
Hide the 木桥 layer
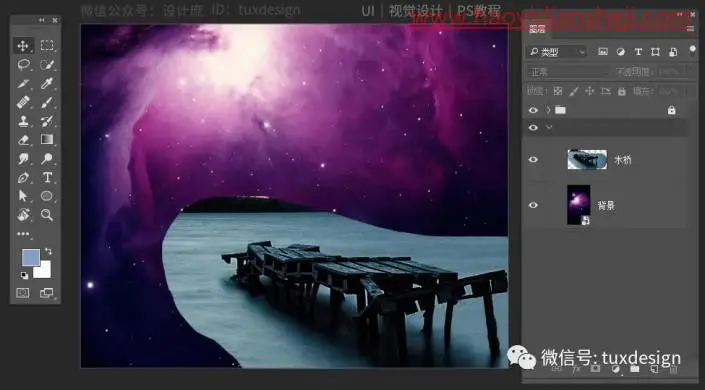533,160
